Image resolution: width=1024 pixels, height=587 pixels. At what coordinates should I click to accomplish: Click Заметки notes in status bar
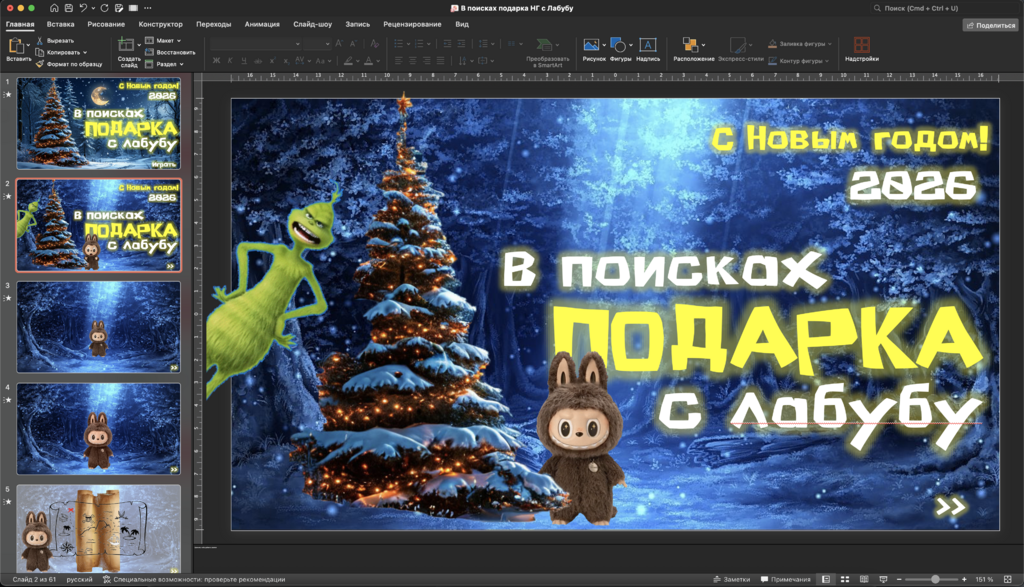tap(731, 579)
